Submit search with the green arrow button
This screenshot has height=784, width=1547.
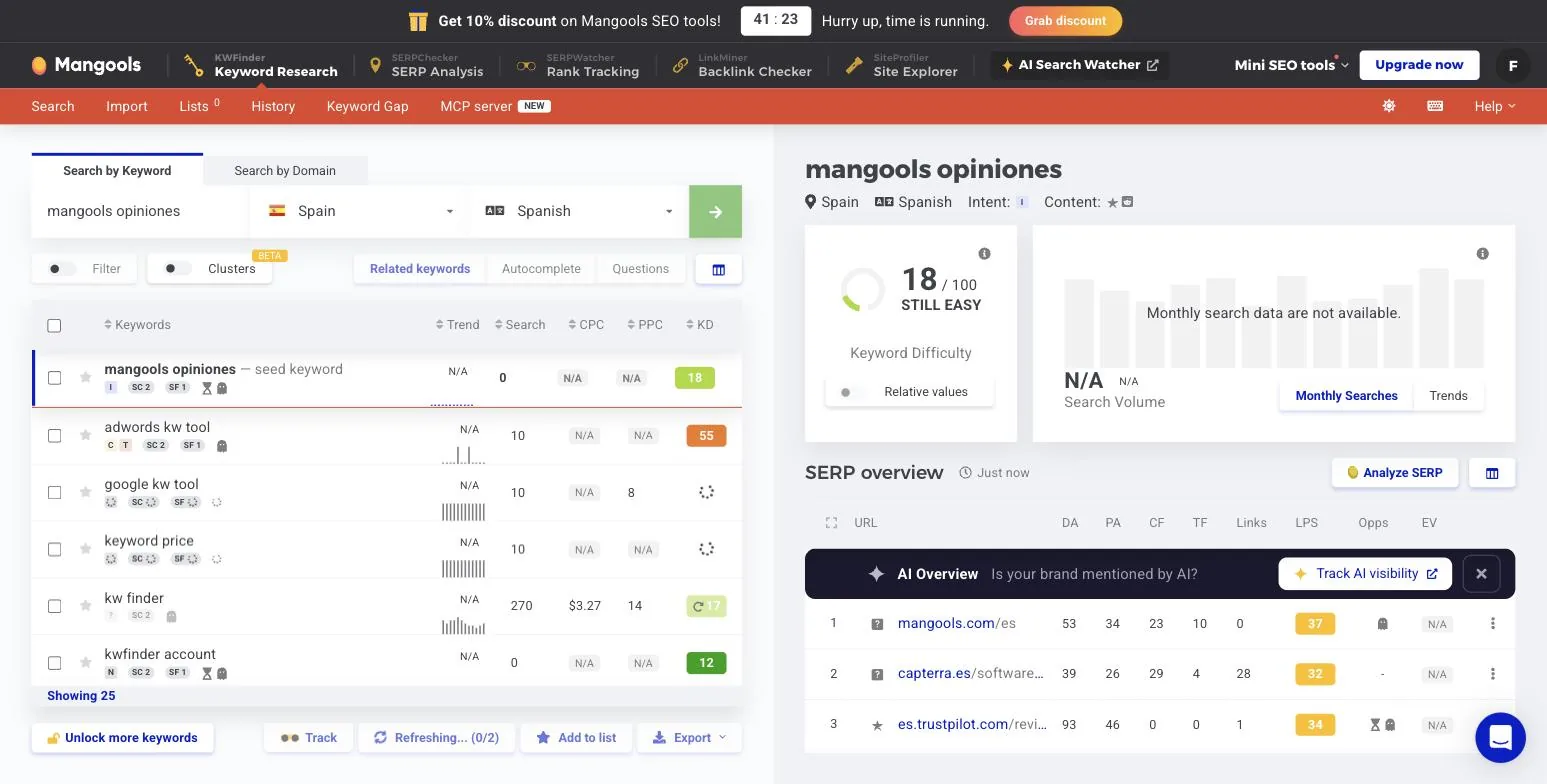coord(715,211)
